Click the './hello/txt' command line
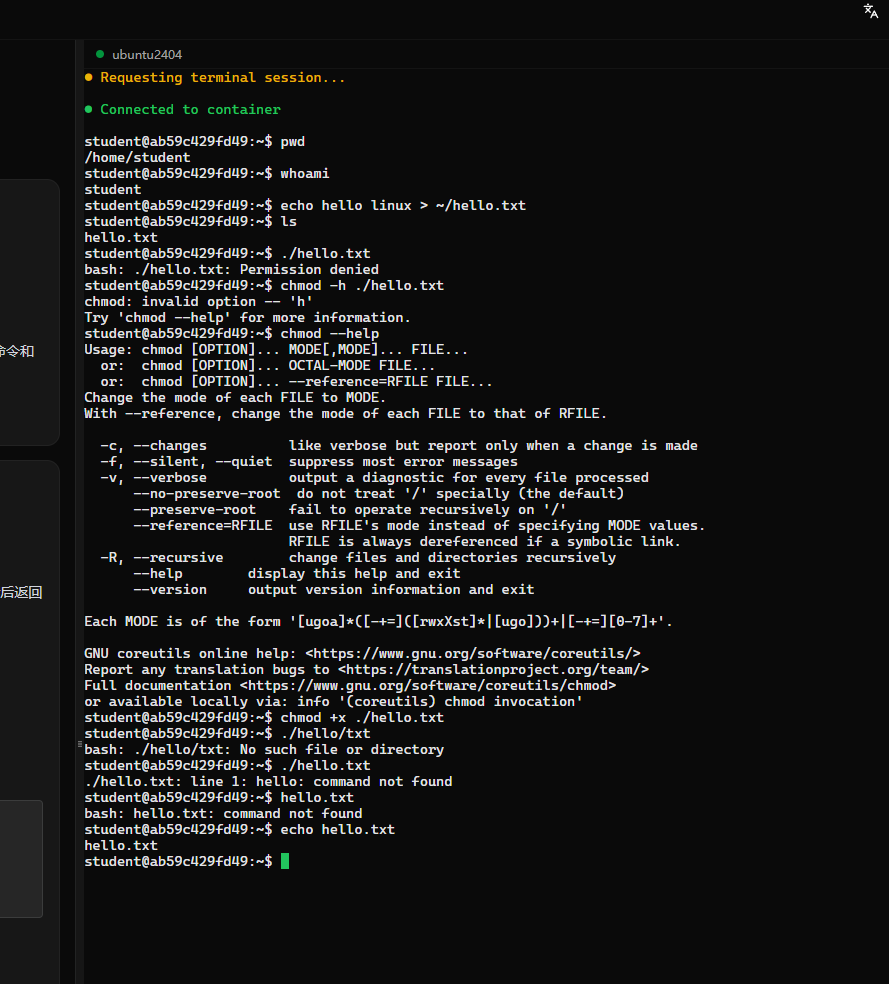Screen dimensions: 889x984 (x=227, y=734)
